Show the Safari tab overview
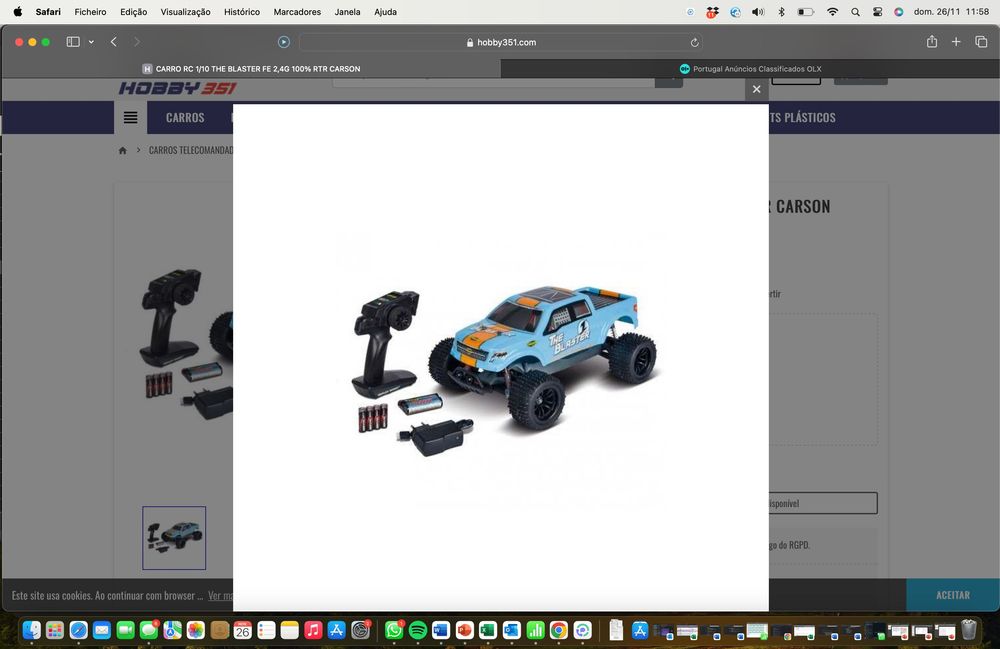 (x=981, y=42)
